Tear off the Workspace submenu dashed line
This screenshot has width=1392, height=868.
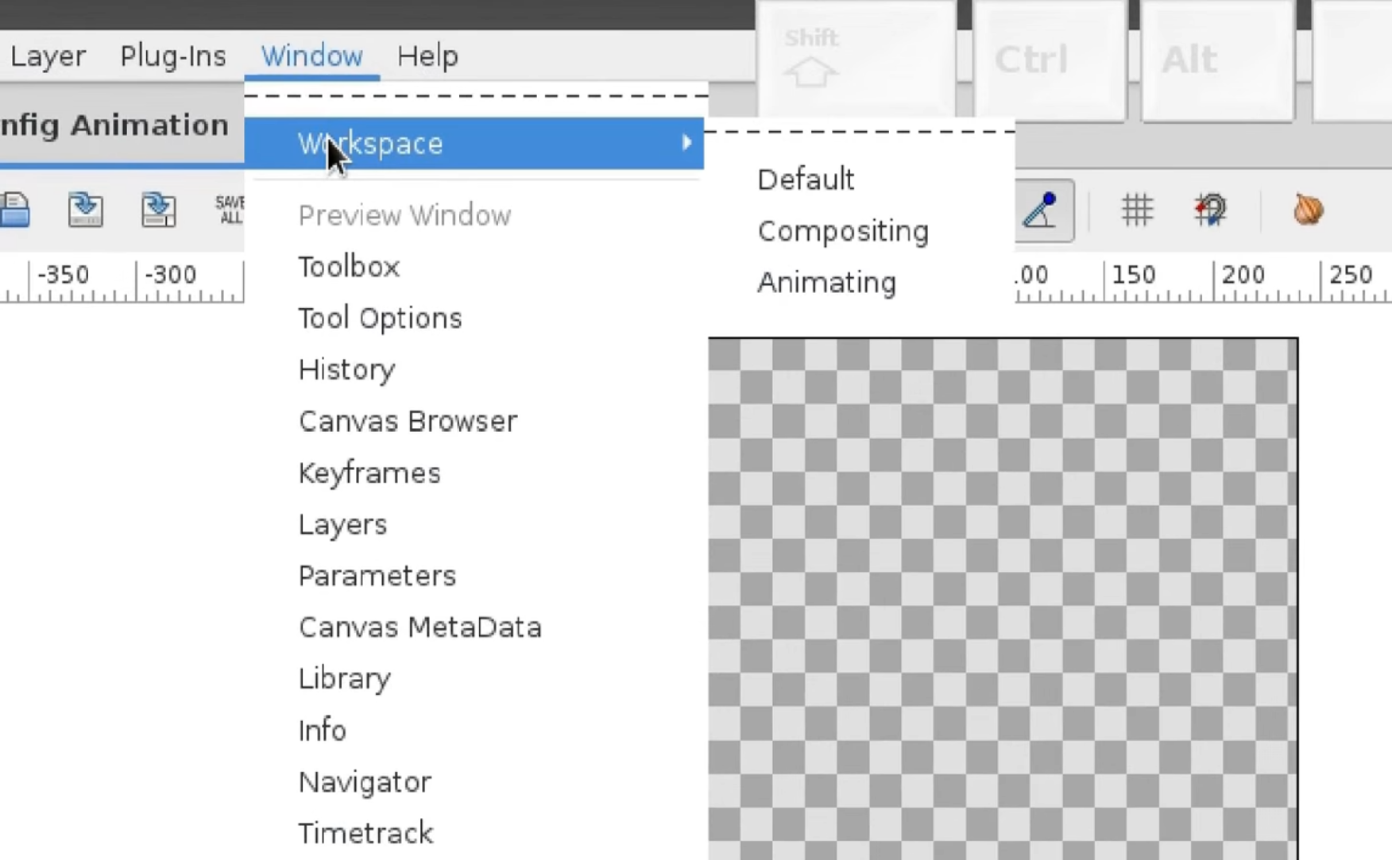click(x=860, y=131)
